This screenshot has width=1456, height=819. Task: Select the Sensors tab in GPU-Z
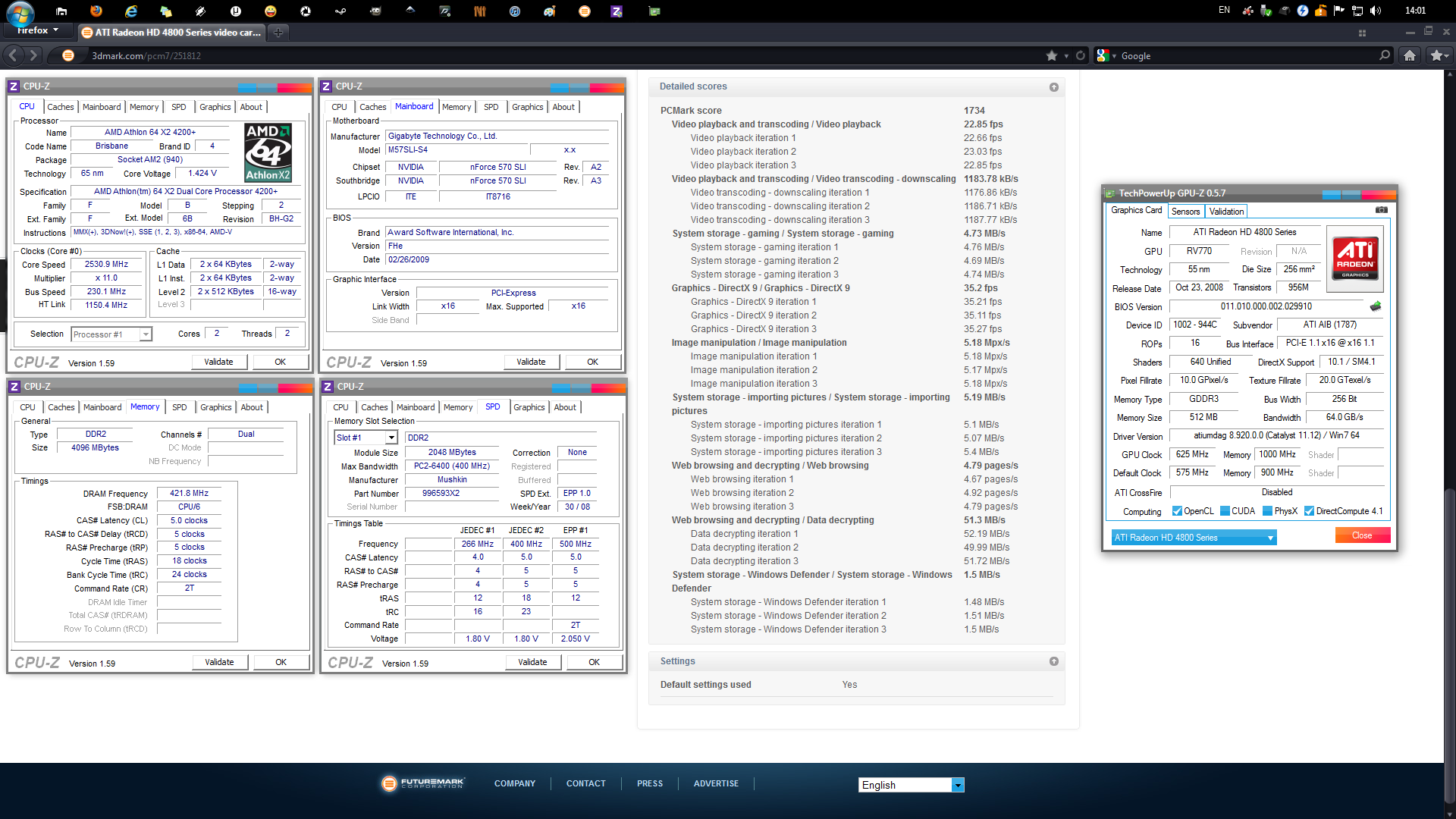(1185, 212)
